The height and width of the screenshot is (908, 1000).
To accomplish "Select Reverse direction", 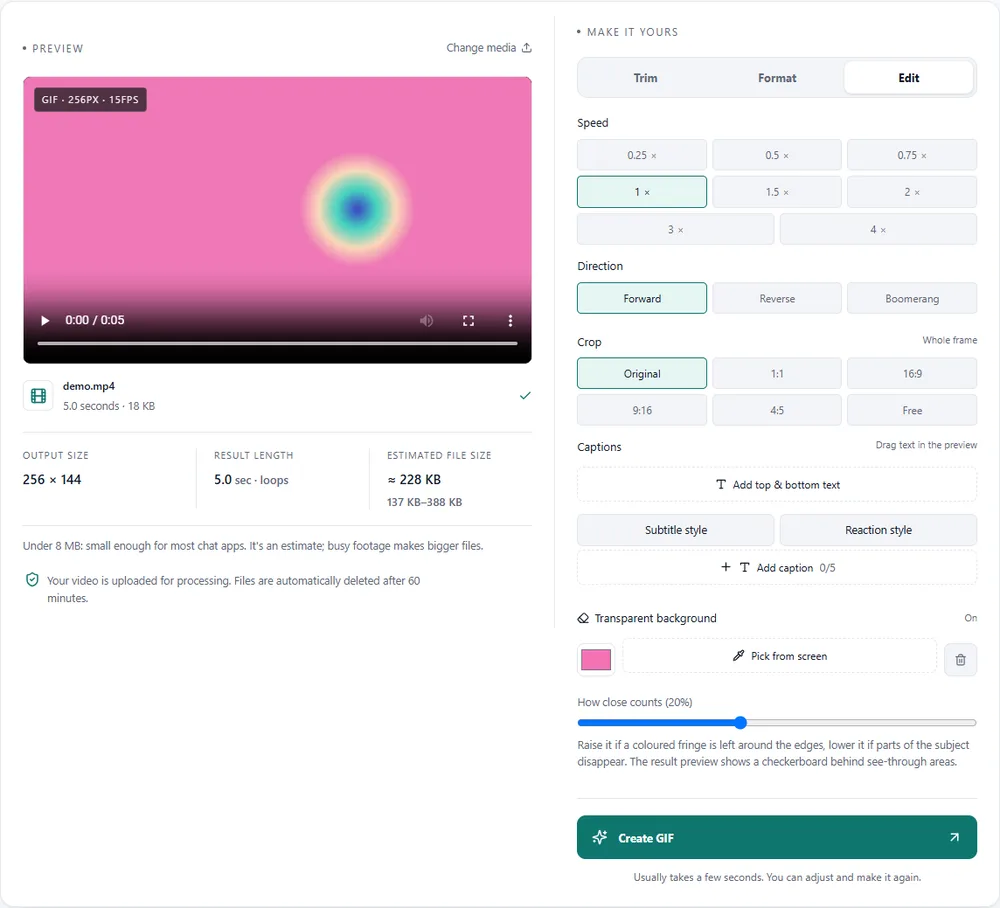I will [x=777, y=298].
